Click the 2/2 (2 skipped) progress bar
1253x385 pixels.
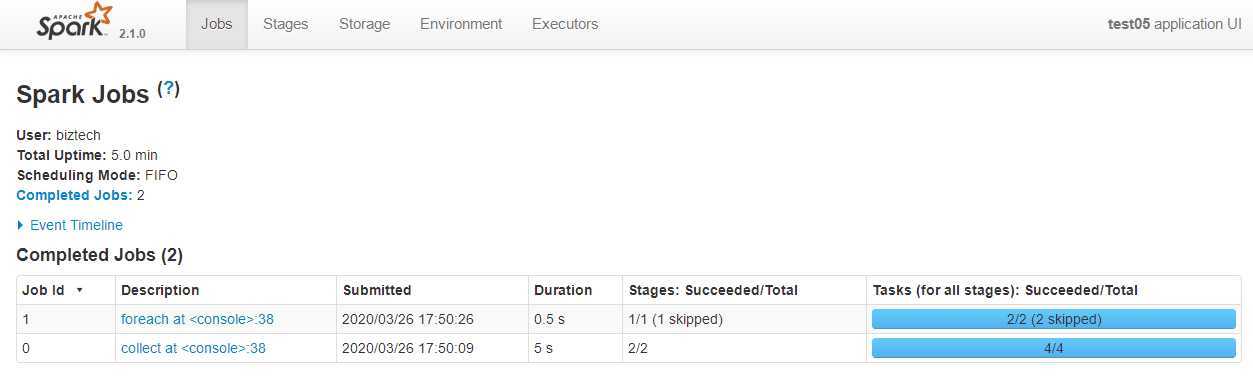(1054, 319)
